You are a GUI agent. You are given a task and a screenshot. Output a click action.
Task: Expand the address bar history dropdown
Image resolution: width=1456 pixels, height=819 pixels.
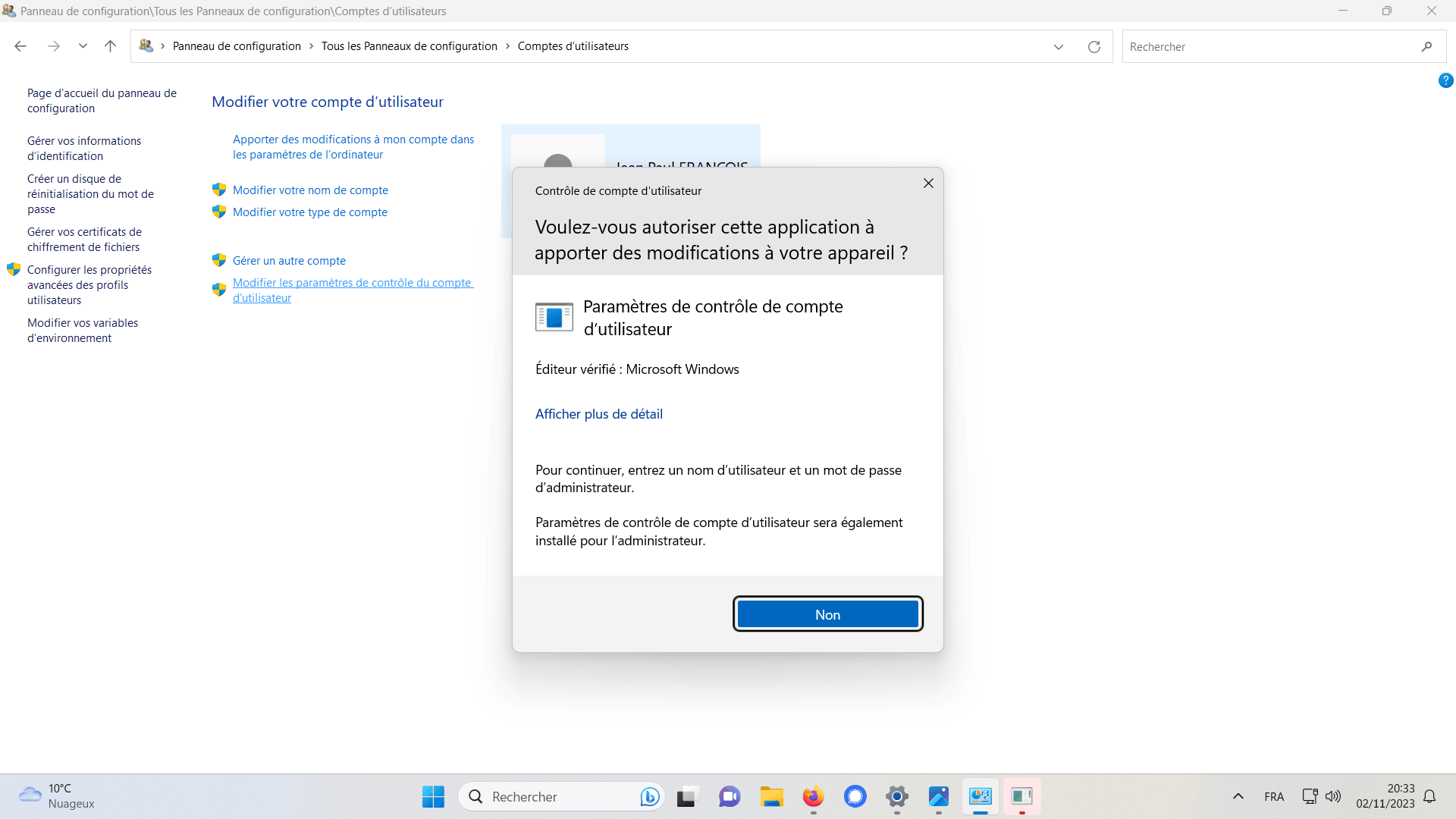[1058, 47]
